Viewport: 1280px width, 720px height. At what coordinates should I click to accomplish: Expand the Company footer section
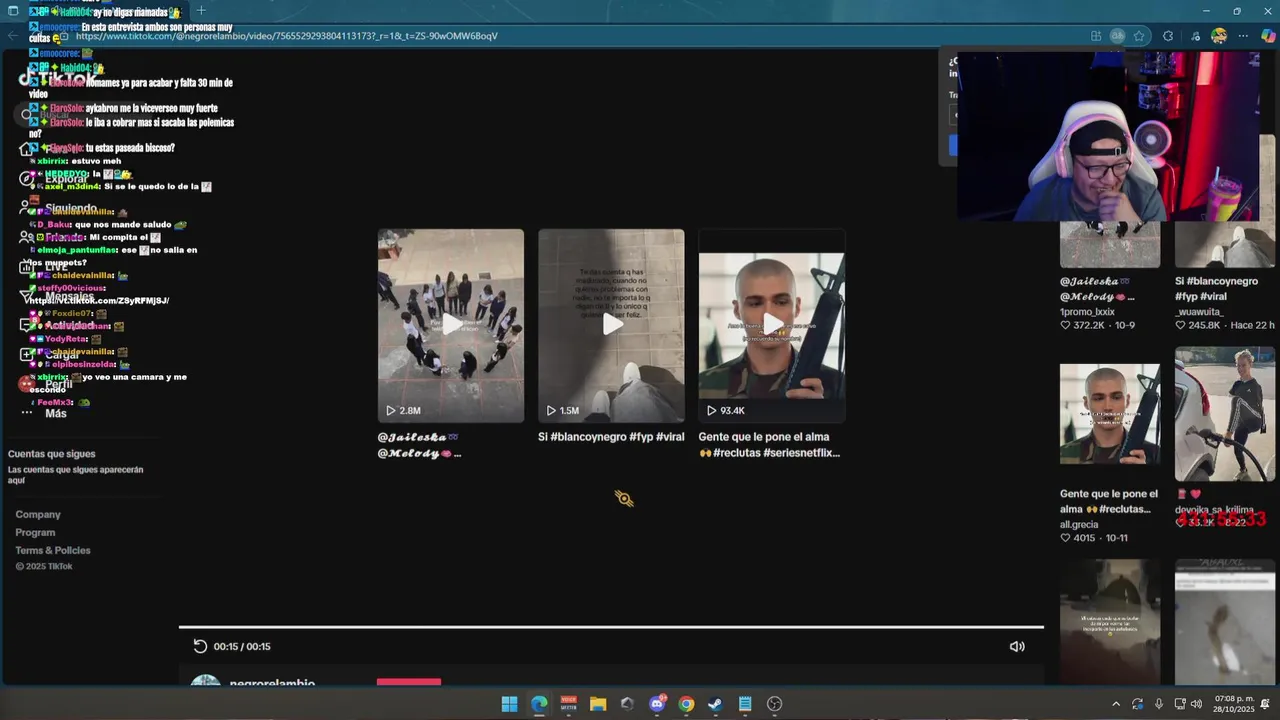pos(38,514)
